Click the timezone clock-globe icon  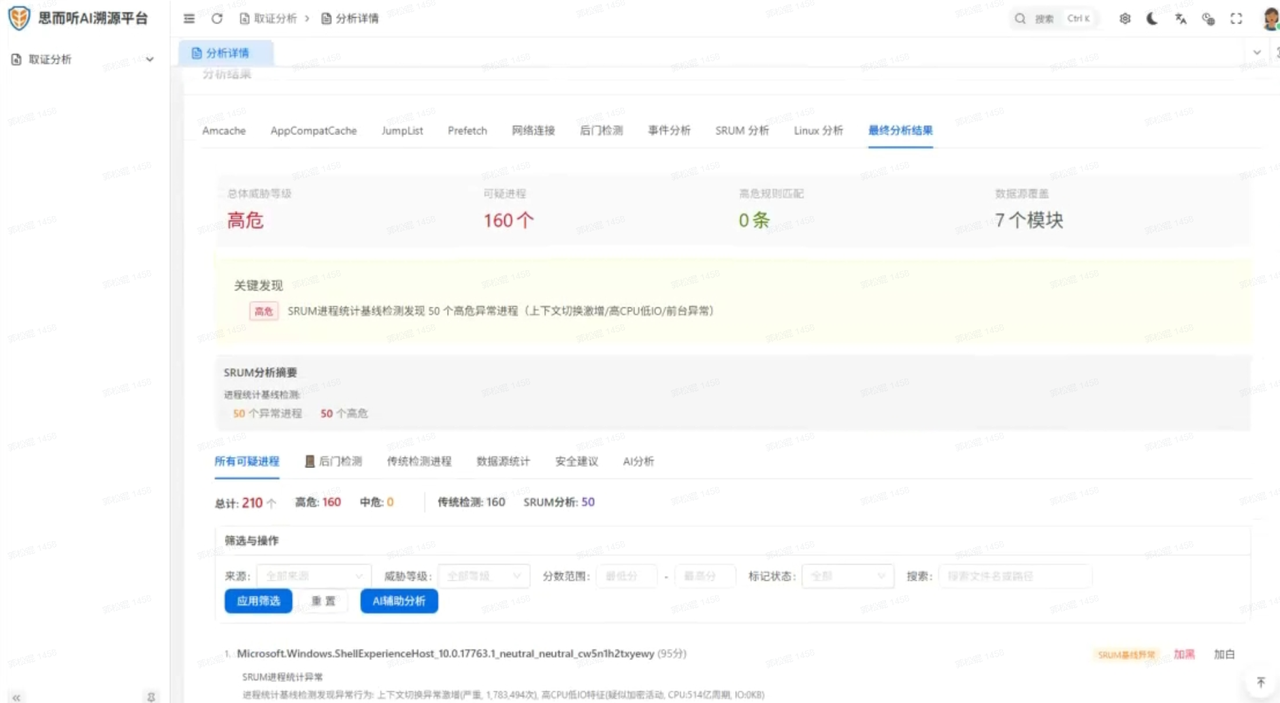[1208, 19]
